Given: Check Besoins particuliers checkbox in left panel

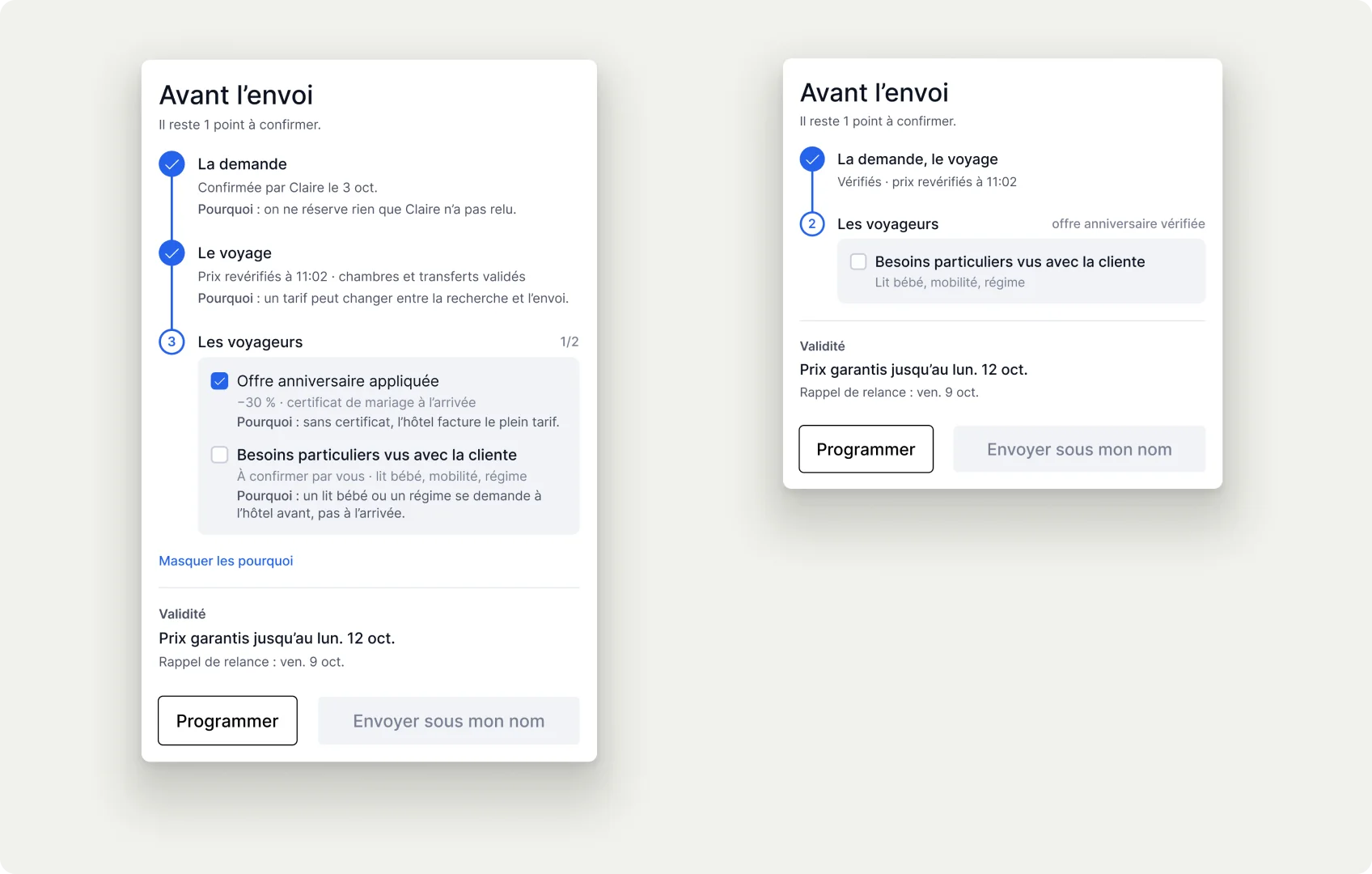Looking at the screenshot, I should (x=219, y=455).
